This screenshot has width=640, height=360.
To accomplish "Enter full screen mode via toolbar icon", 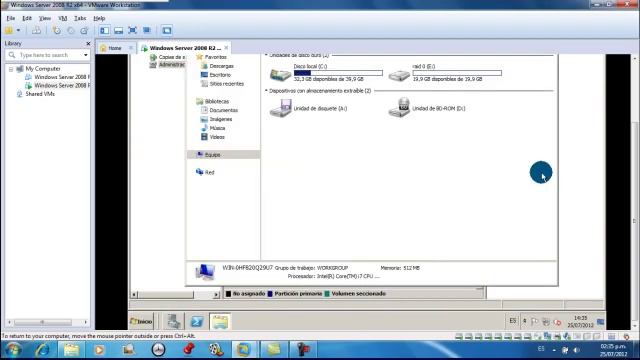I will 132,31.
